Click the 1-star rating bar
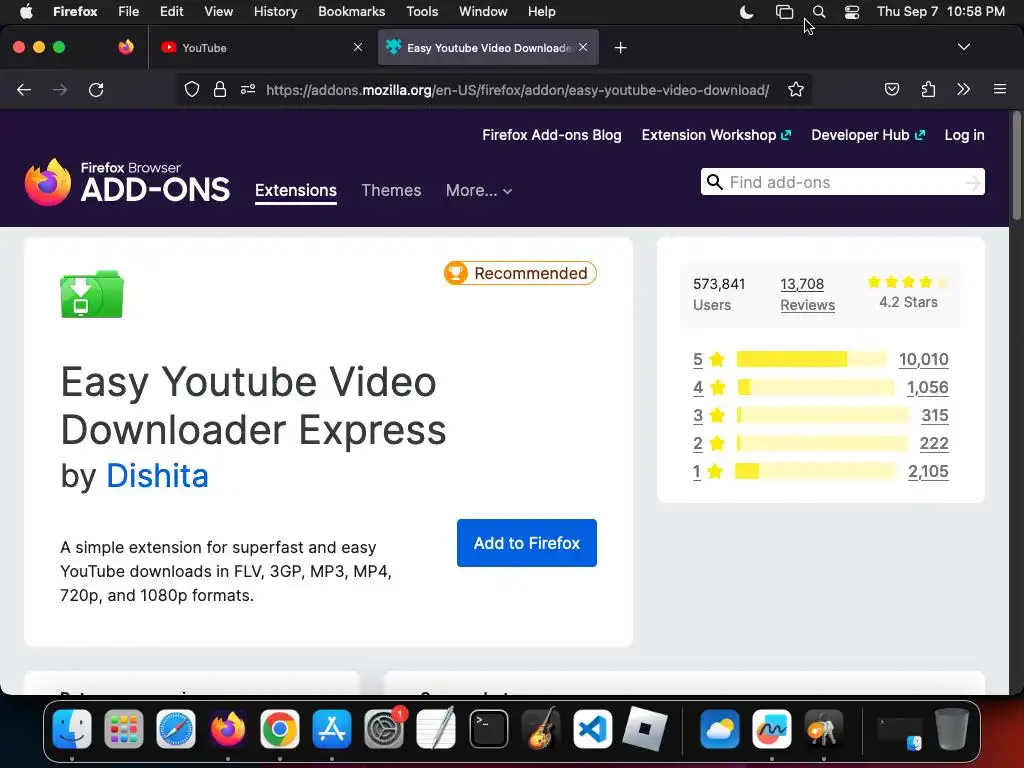 tap(815, 472)
